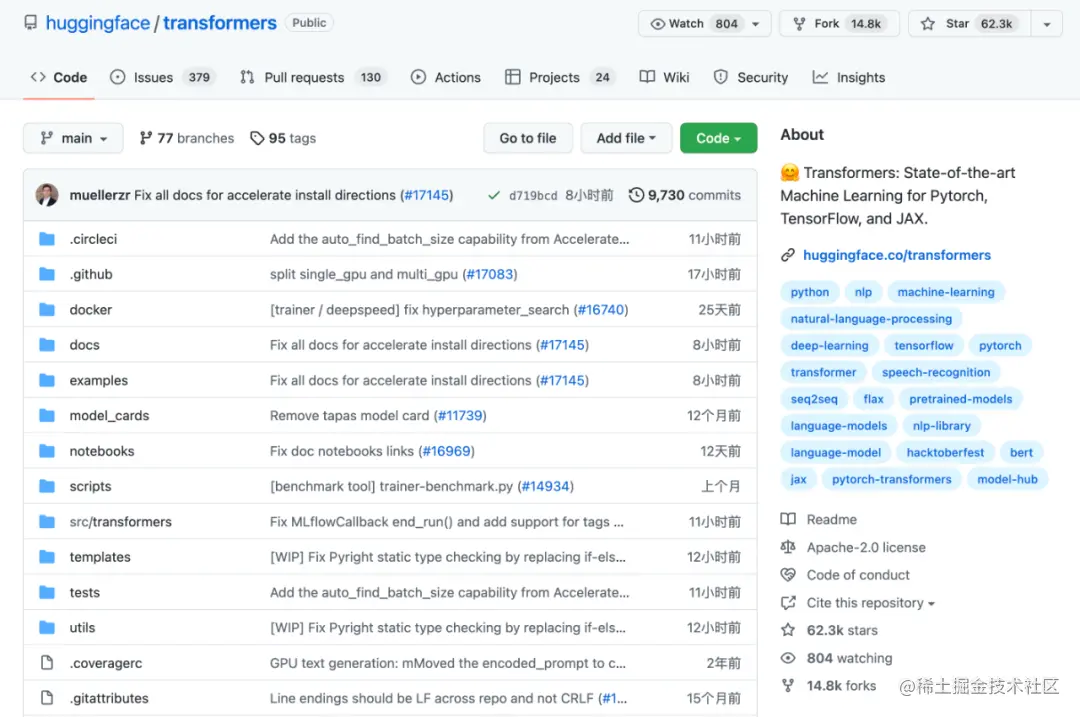Click the transformers repository name link
The width and height of the screenshot is (1080, 717).
(x=220, y=23)
